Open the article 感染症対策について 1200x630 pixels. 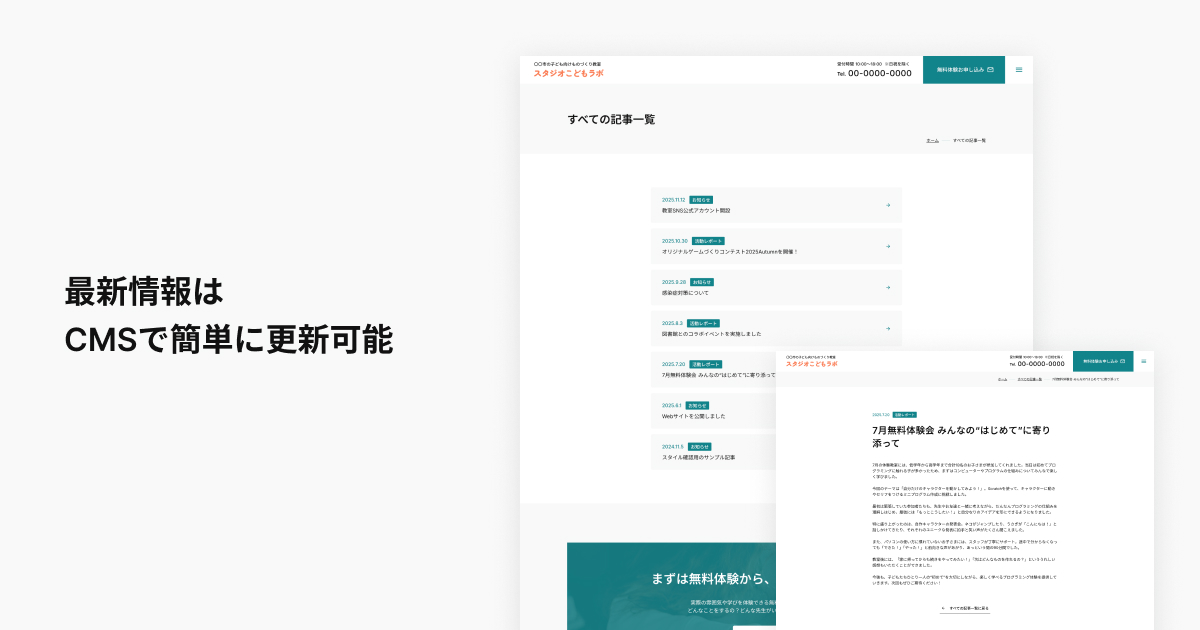685,293
